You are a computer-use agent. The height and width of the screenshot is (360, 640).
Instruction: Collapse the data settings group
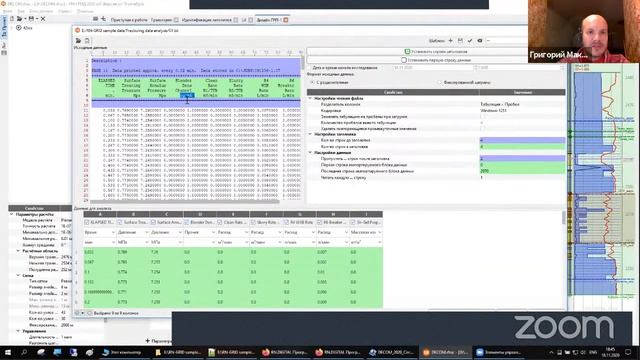click(310, 153)
